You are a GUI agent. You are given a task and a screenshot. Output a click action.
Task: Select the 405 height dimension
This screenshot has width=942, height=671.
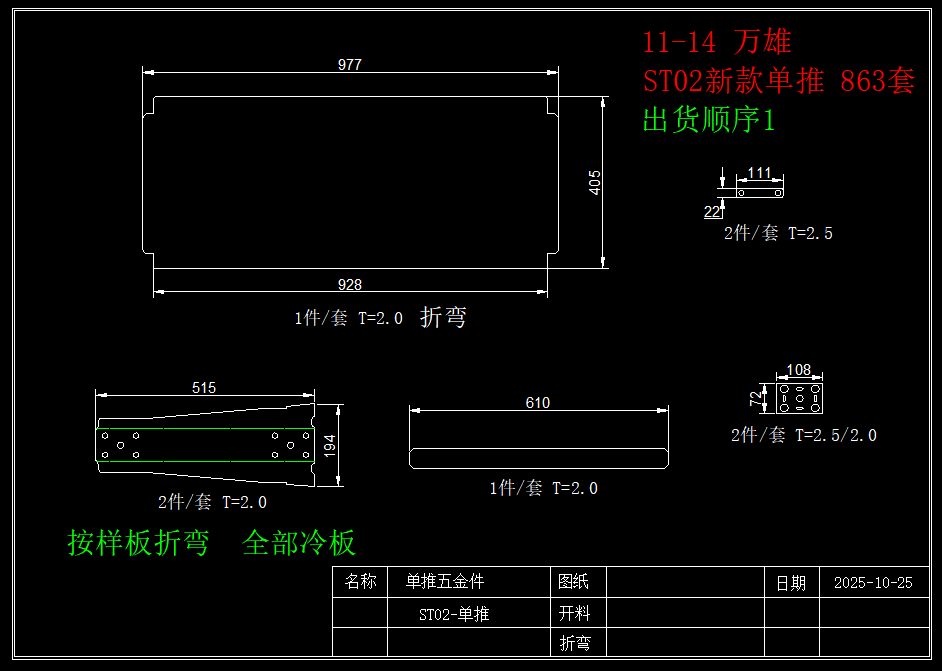tap(595, 182)
